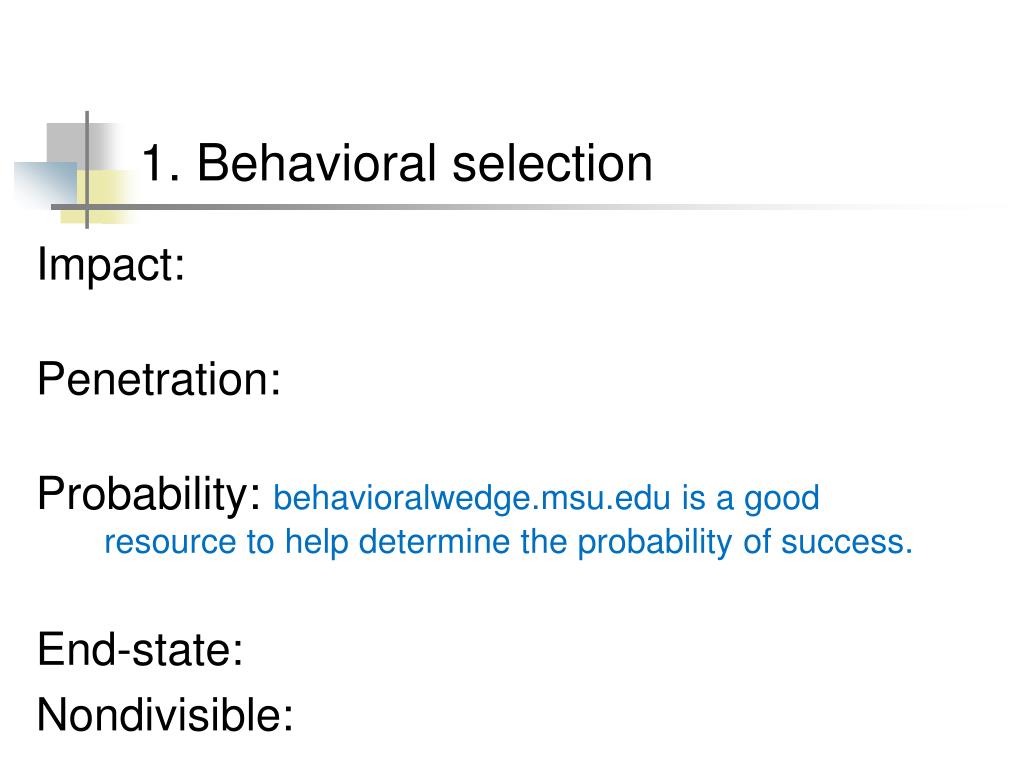Click the words 'probability of success.'
Viewport: 1024px width, 768px height.
745,543
